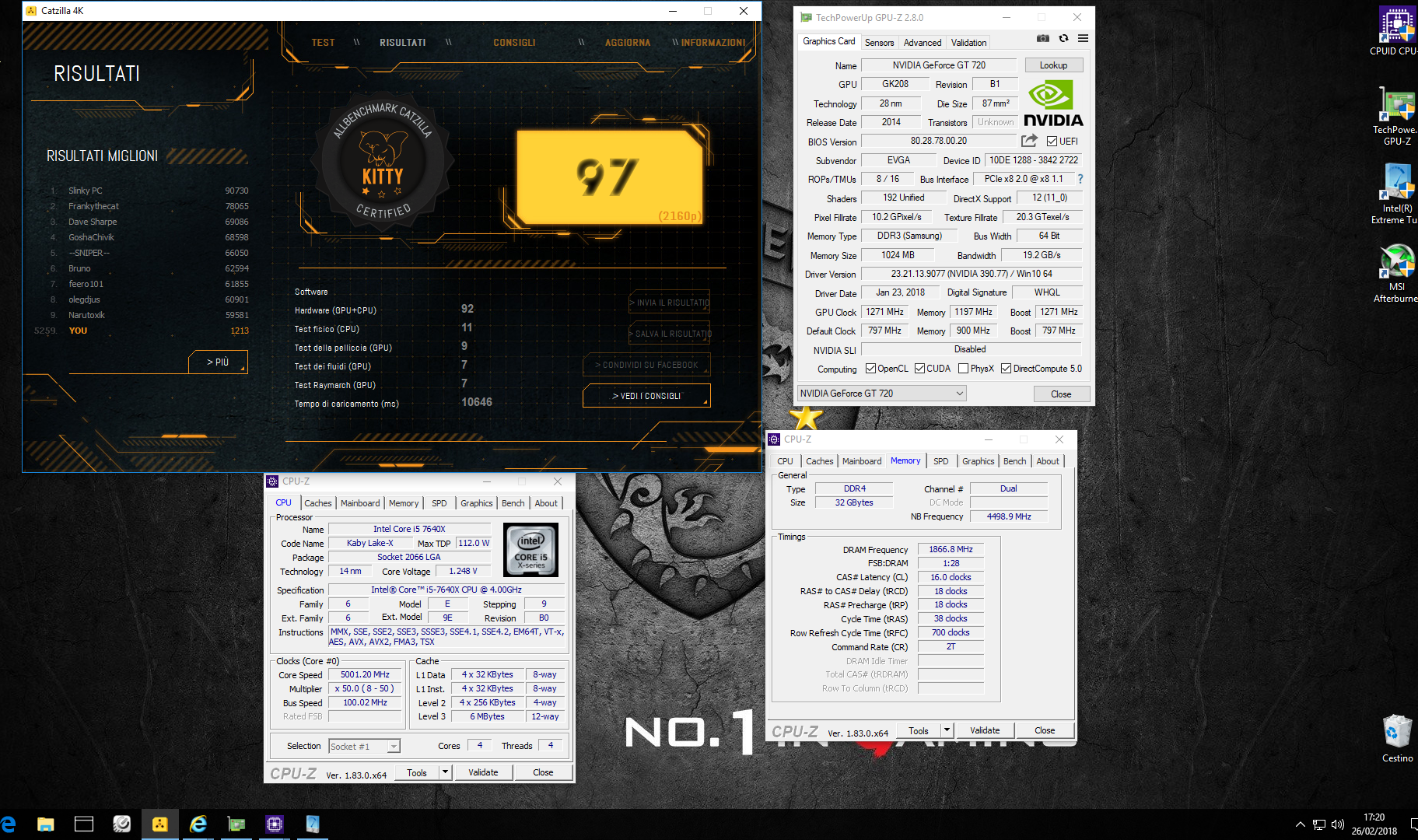
Task: Open Caches tab in CPU-Z CPU window
Action: click(318, 503)
